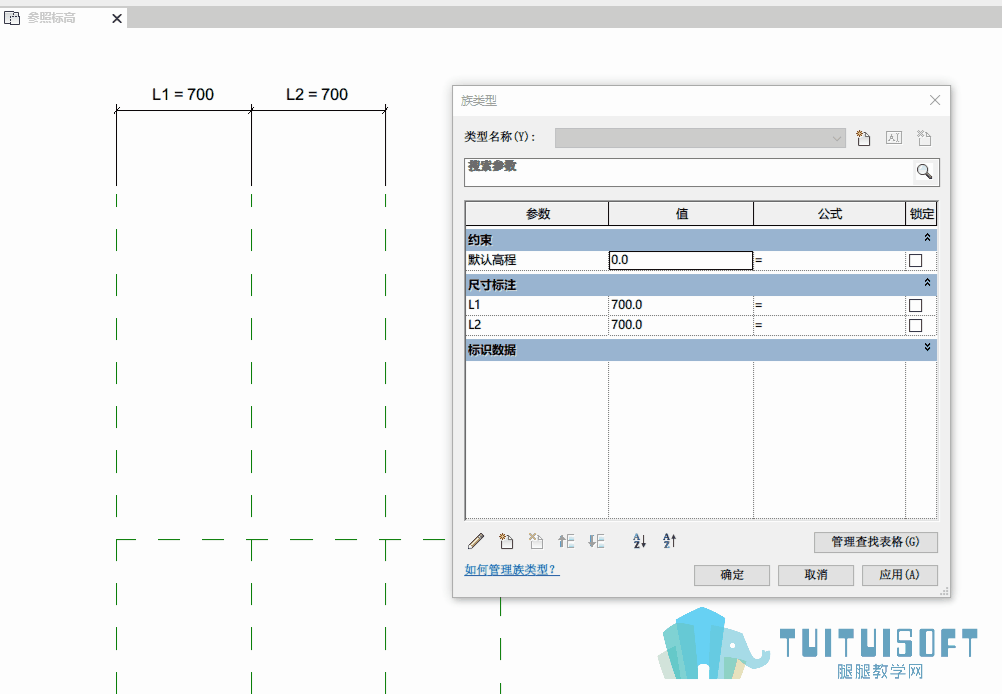Toggle lock checkbox for 默认高程
Viewport: 1002px width, 694px height.
click(916, 261)
